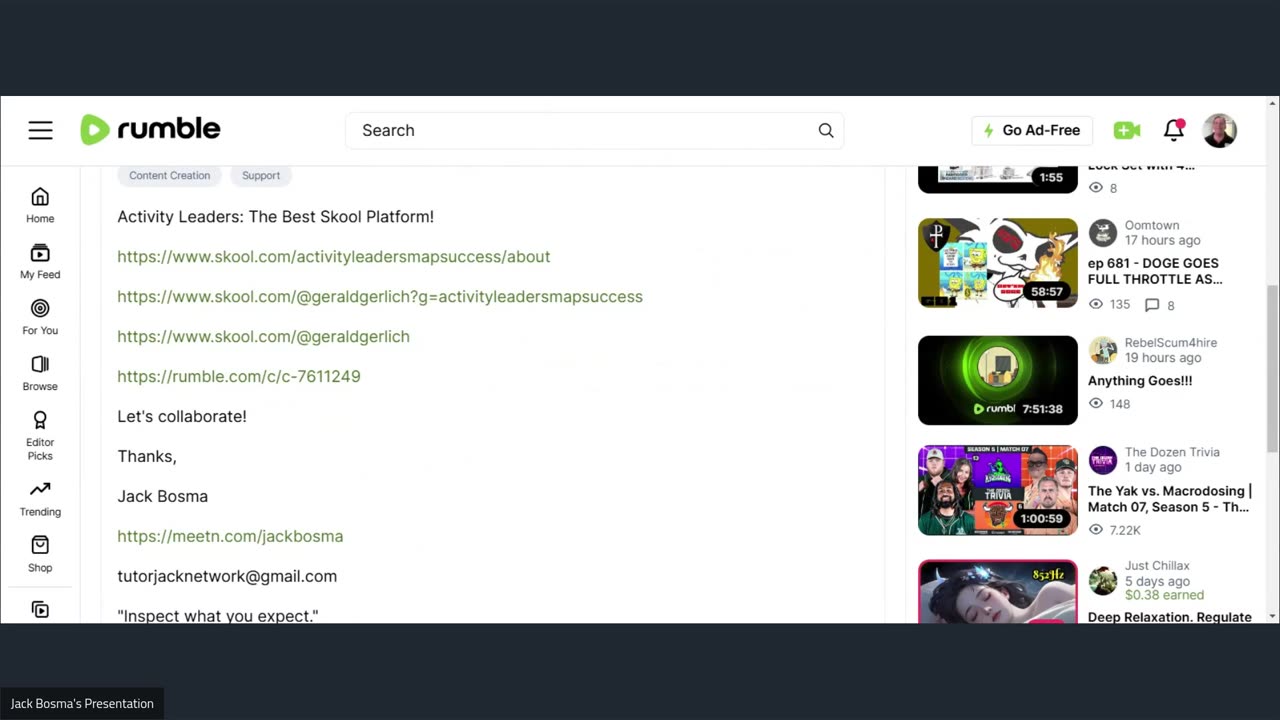Click The Dozen Trivia channel avatar
The image size is (1280, 720).
coord(1103,460)
